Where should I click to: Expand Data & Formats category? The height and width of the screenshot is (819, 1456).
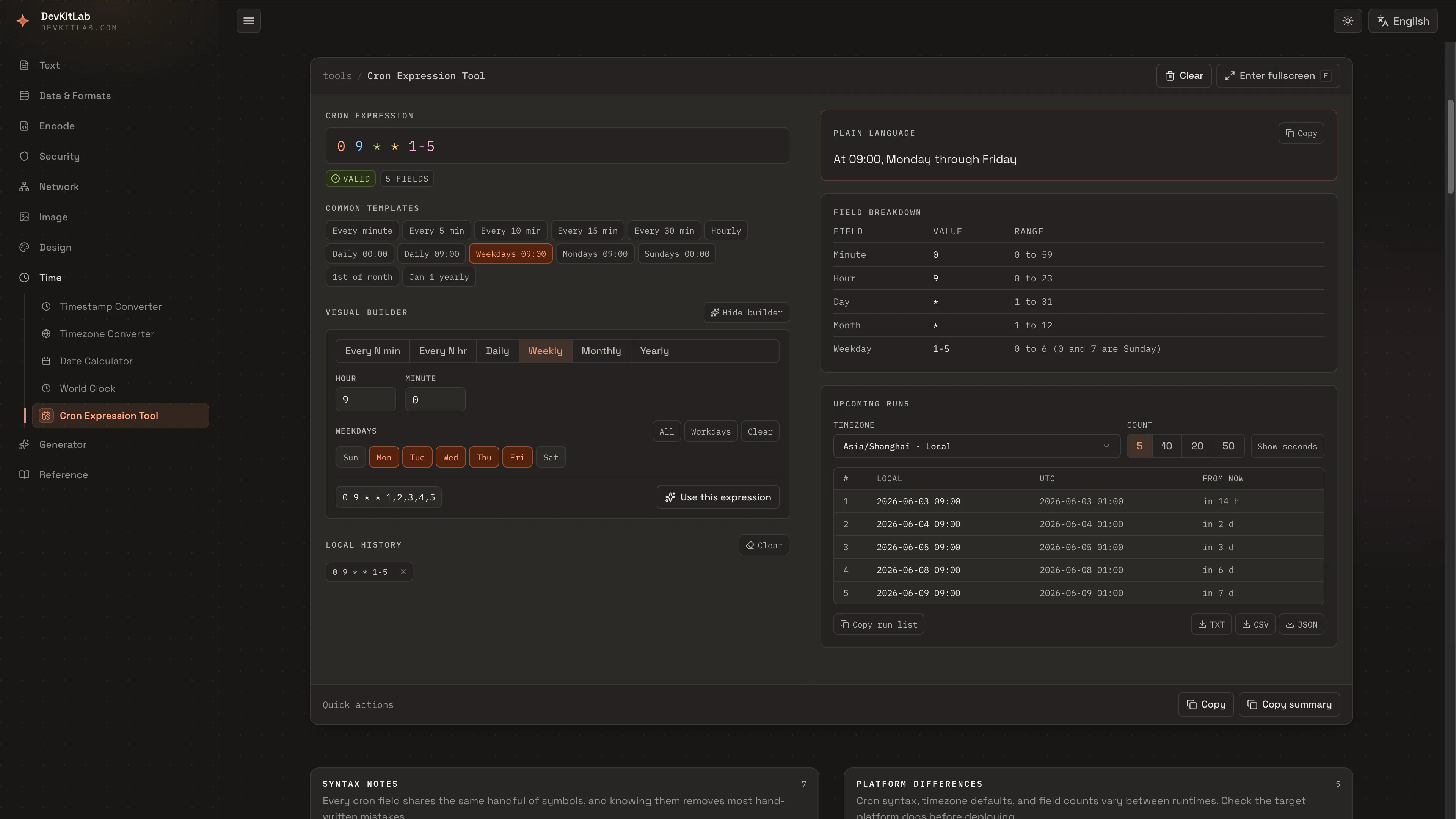[109, 96]
